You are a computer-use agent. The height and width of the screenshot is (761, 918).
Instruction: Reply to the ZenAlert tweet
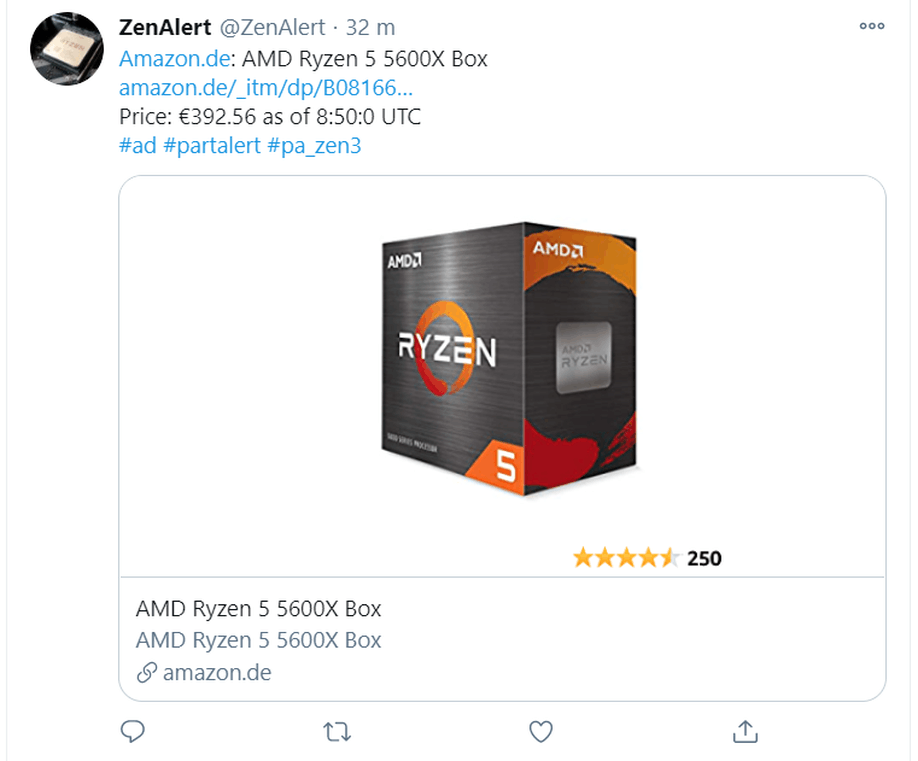click(x=133, y=732)
